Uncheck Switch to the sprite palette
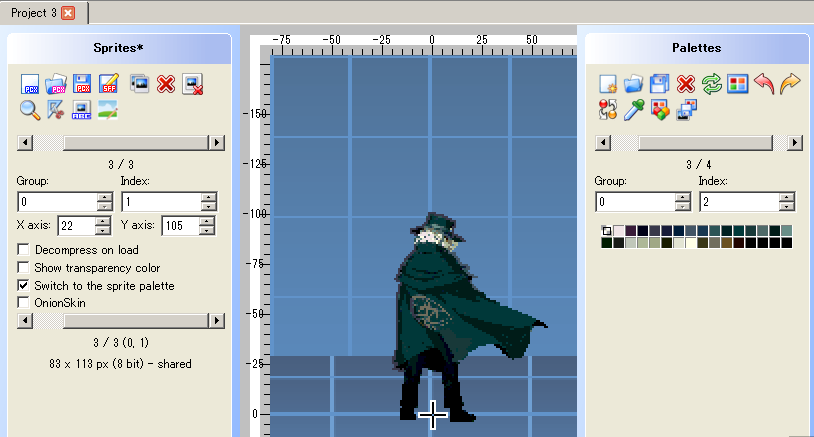Image resolution: width=814 pixels, height=437 pixels. [x=23, y=285]
